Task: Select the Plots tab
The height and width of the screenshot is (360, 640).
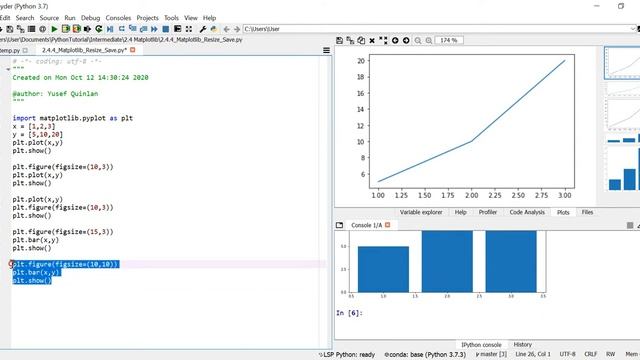Action: click(563, 212)
